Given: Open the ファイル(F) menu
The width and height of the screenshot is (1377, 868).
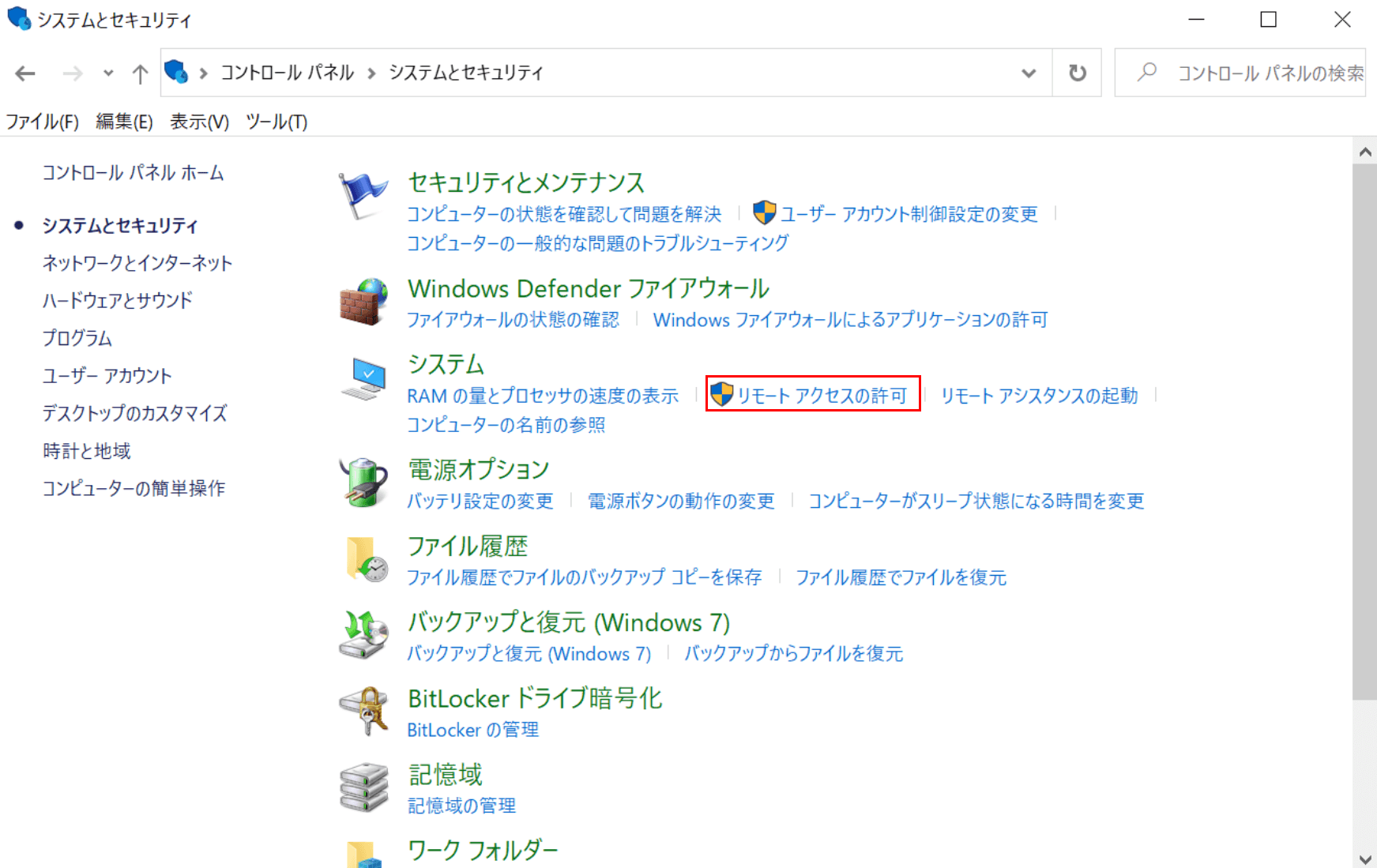Looking at the screenshot, I should 43,122.
